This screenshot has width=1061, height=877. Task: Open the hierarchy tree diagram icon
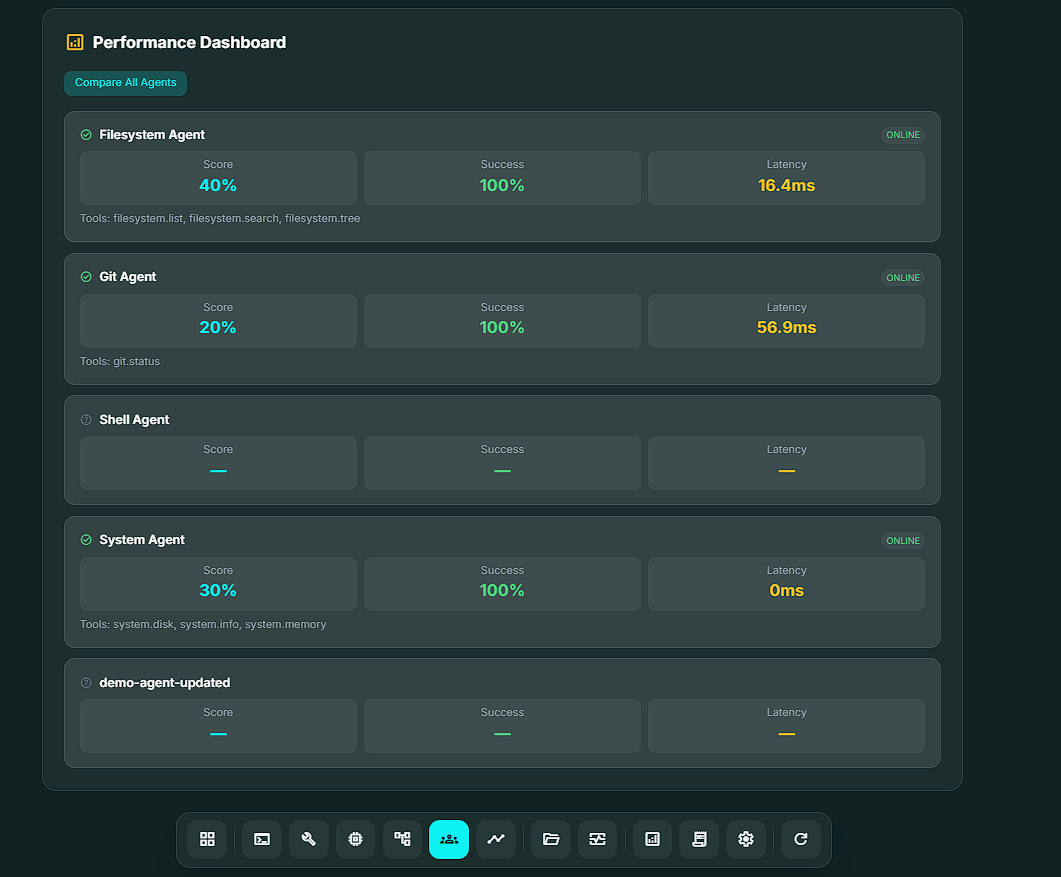tap(402, 839)
